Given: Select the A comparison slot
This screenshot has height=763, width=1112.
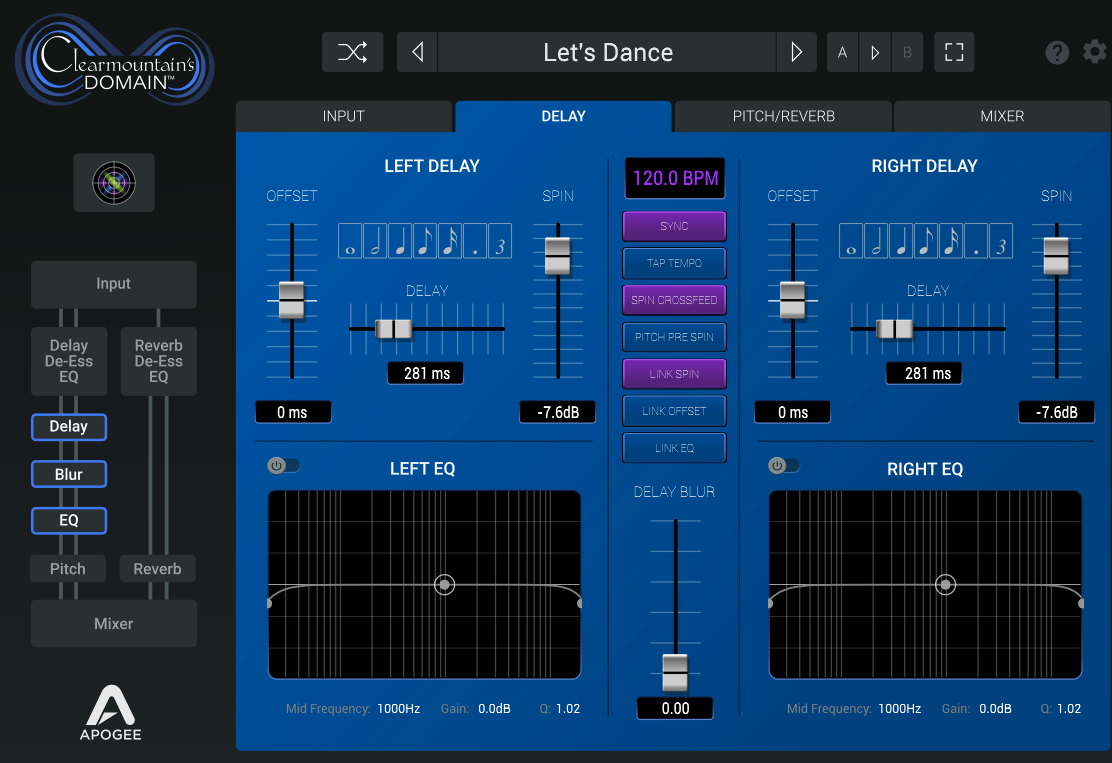Looking at the screenshot, I should (843, 52).
